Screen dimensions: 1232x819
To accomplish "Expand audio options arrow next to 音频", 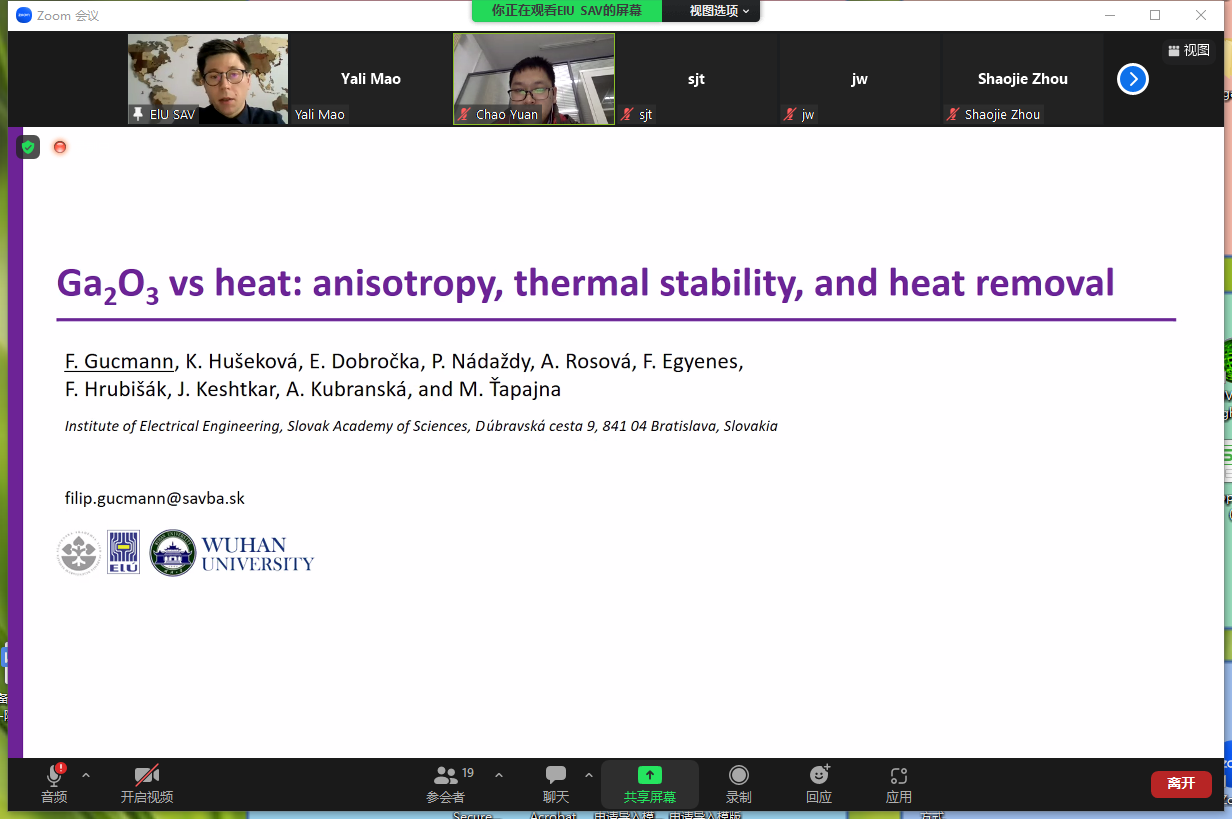I will click(x=86, y=775).
